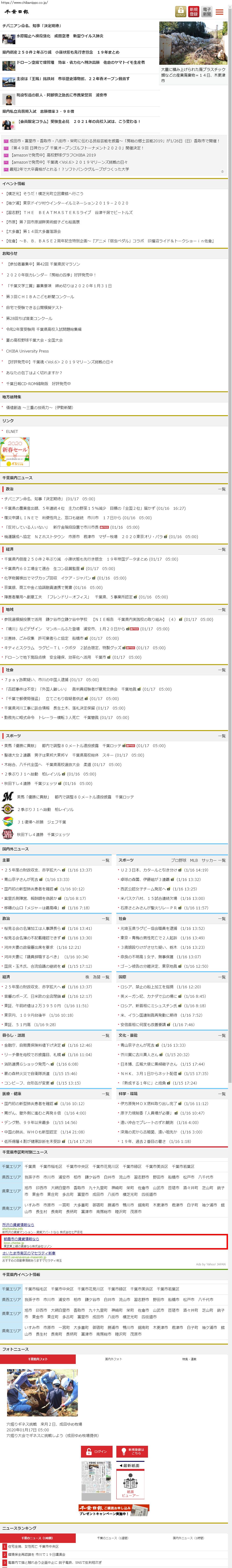Open ドローン空撮で情報管理 article
The image size is (232, 1568).
(x=81, y=62)
